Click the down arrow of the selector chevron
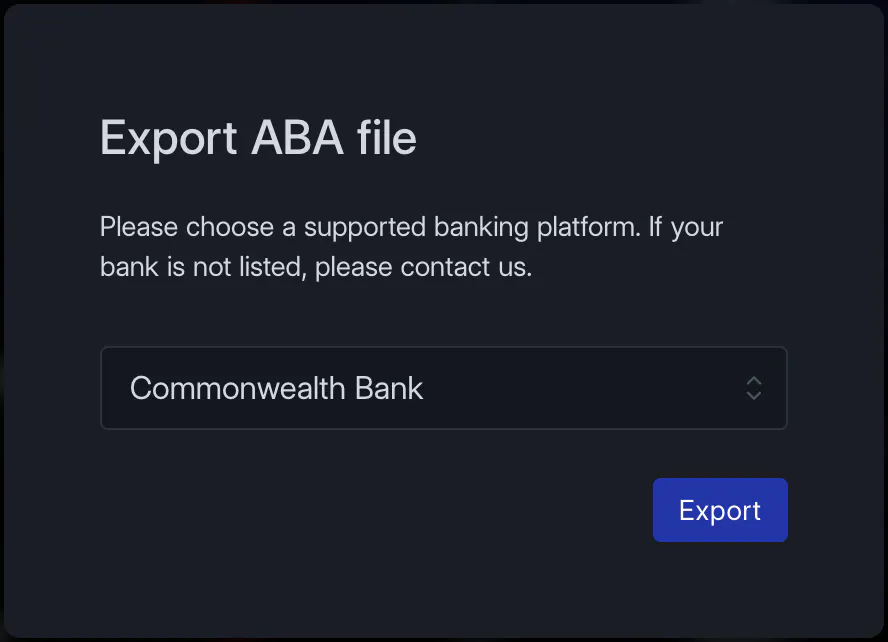 pos(753,396)
